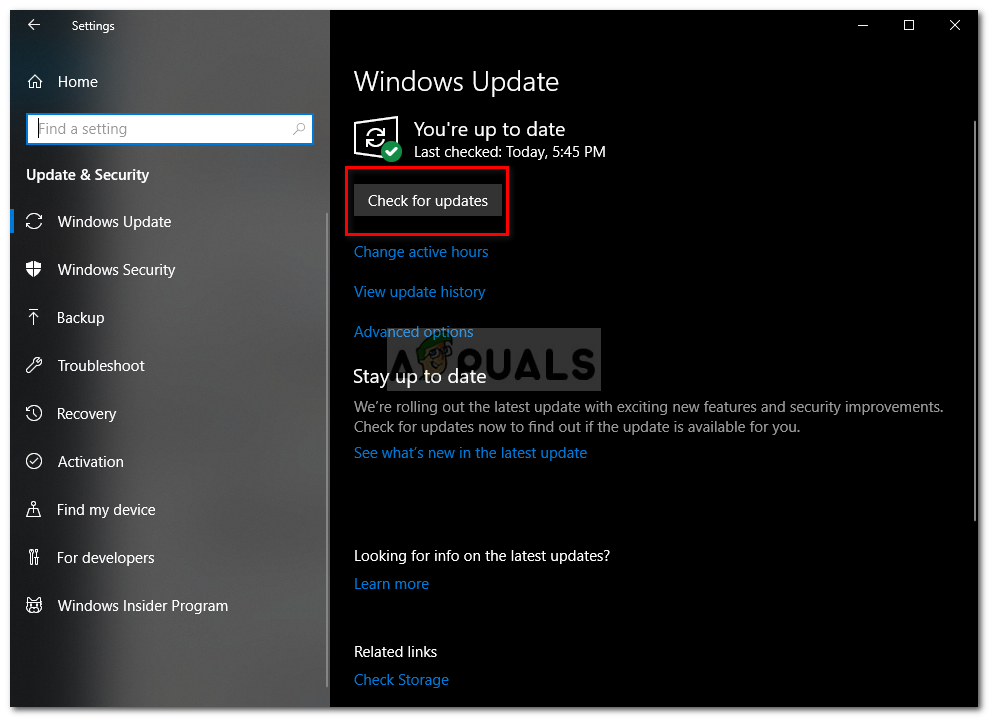Image resolution: width=989 pixels, height=718 pixels.
Task: Click the Troubleshoot wrench icon
Action: click(34, 365)
